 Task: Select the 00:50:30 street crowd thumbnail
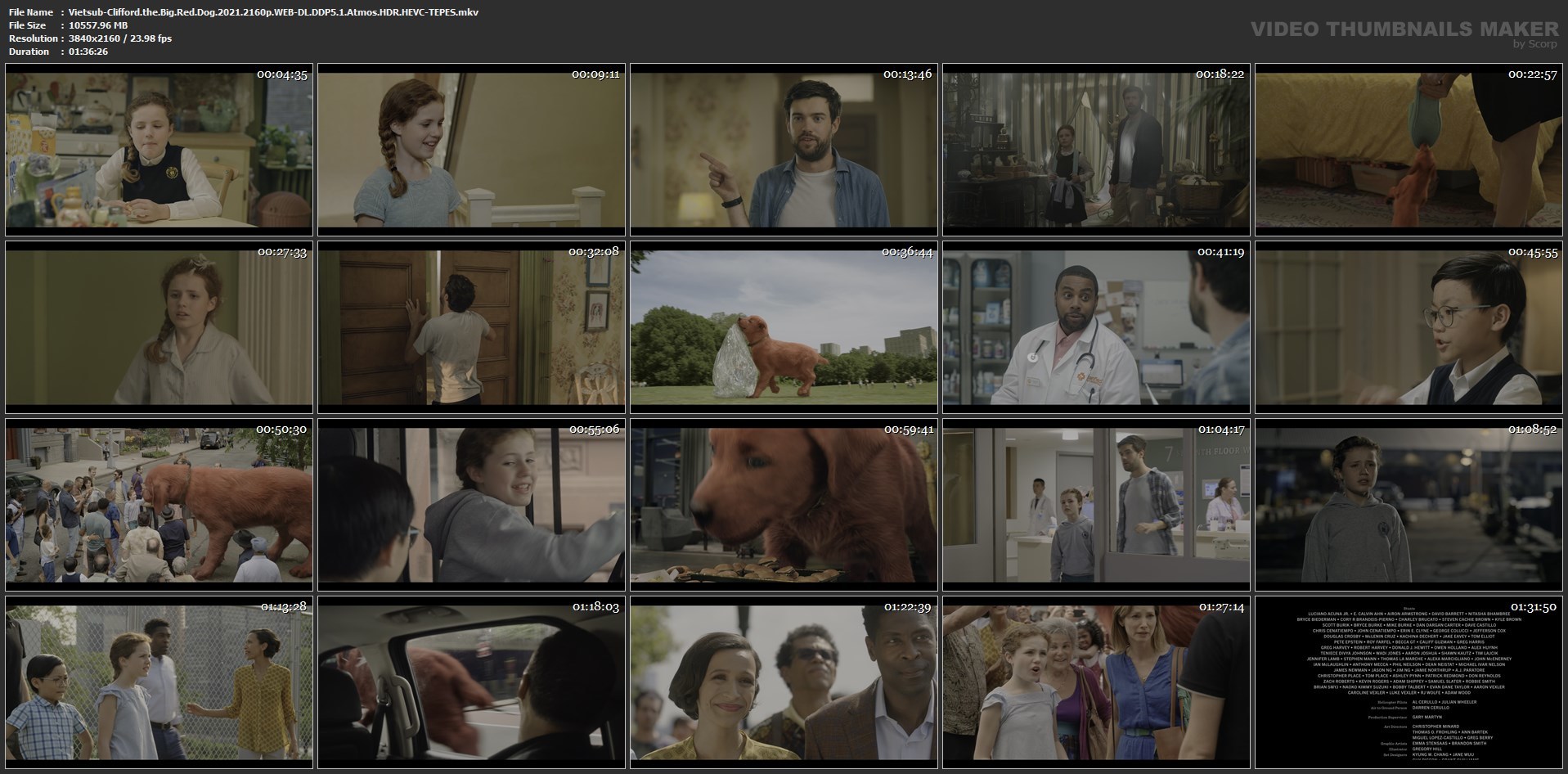point(159,505)
